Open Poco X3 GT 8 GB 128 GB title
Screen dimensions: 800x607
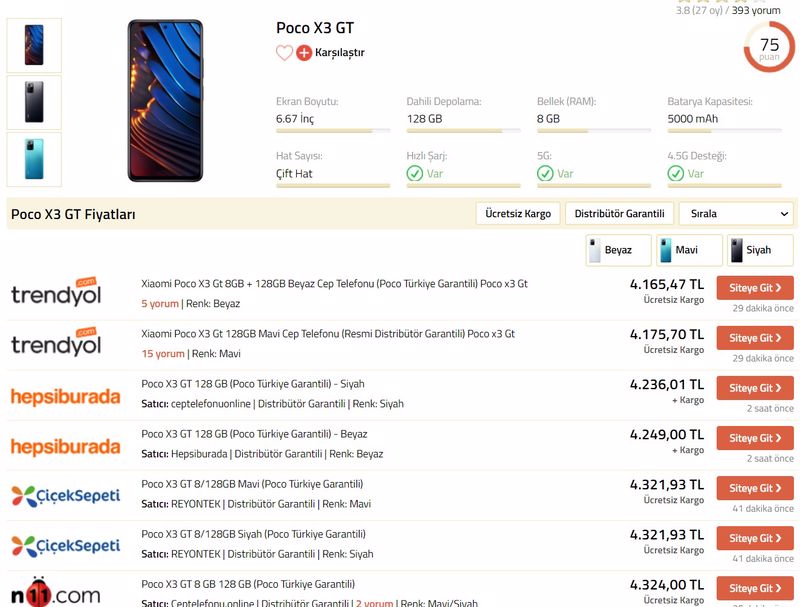[x=248, y=584]
